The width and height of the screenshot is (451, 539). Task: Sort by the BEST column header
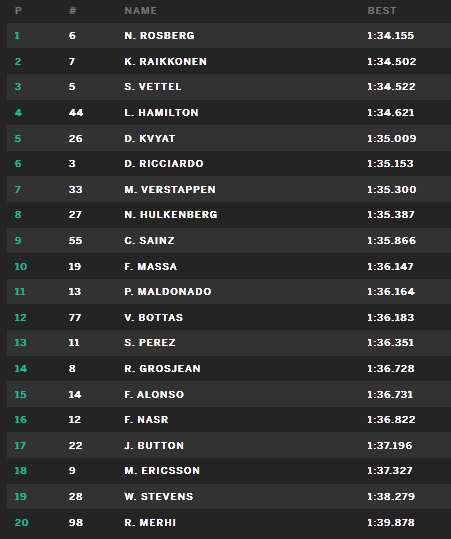(382, 11)
